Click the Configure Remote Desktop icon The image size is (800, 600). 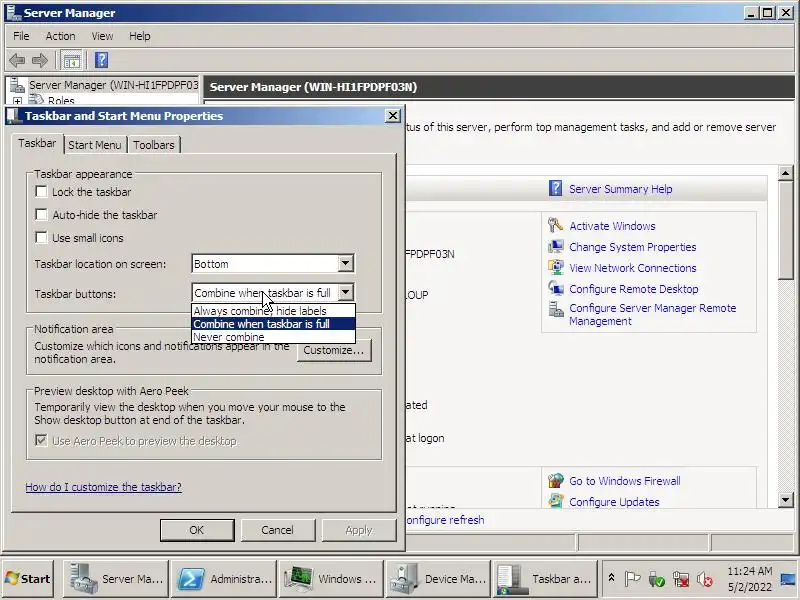click(x=555, y=288)
